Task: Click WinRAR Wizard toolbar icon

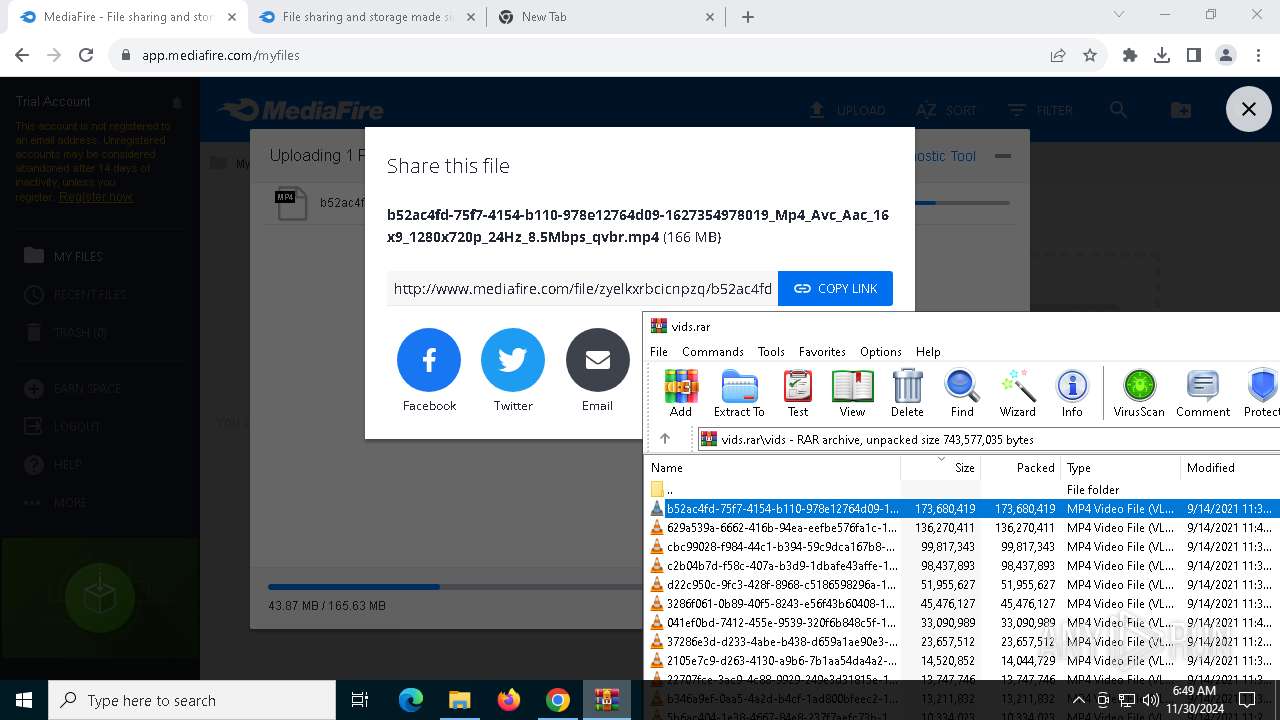Action: click(x=1018, y=393)
